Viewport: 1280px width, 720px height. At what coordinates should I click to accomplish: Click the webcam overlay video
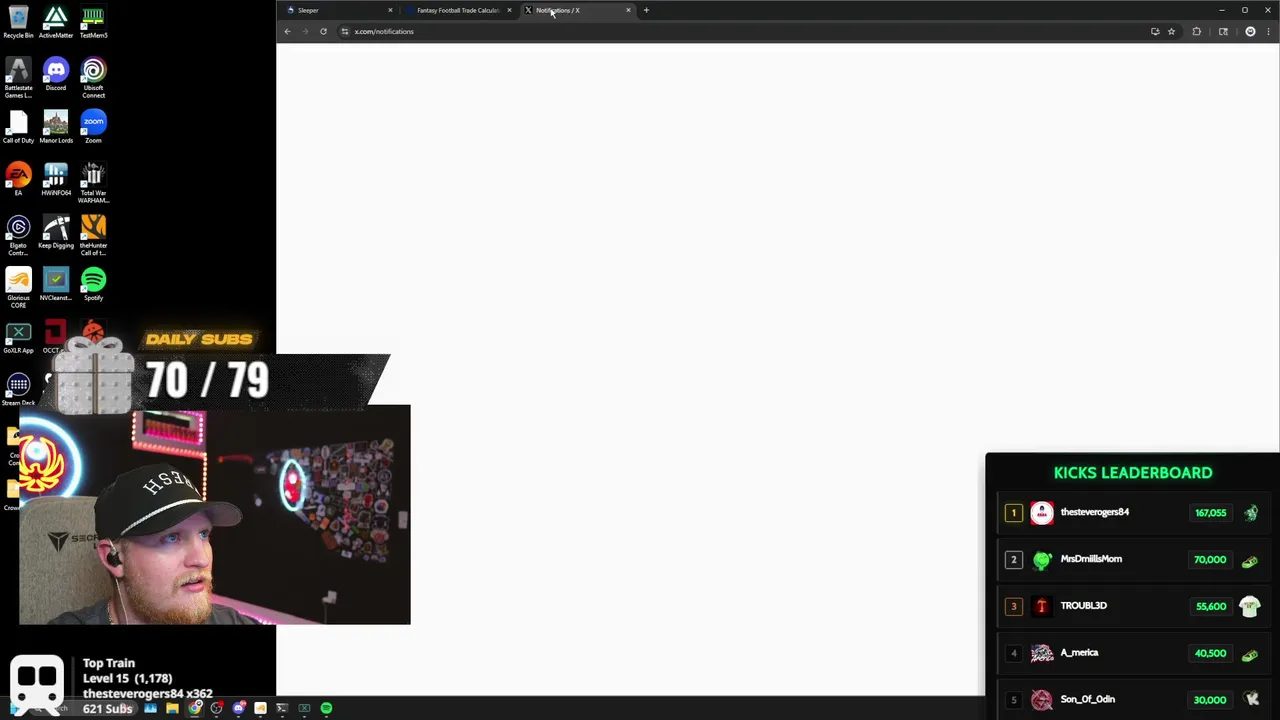[214, 515]
